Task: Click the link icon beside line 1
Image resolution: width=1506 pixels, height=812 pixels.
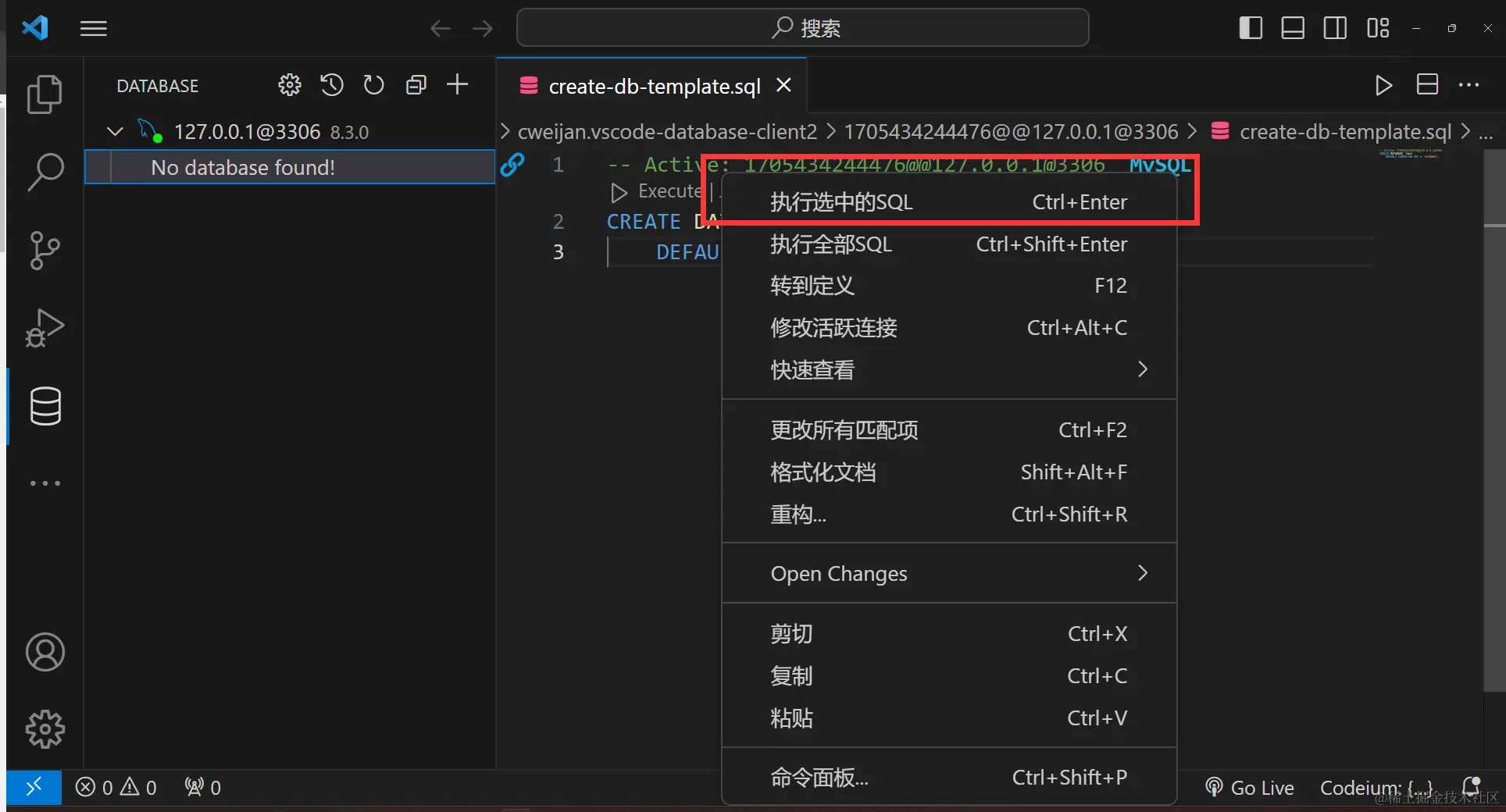Action: click(x=512, y=165)
